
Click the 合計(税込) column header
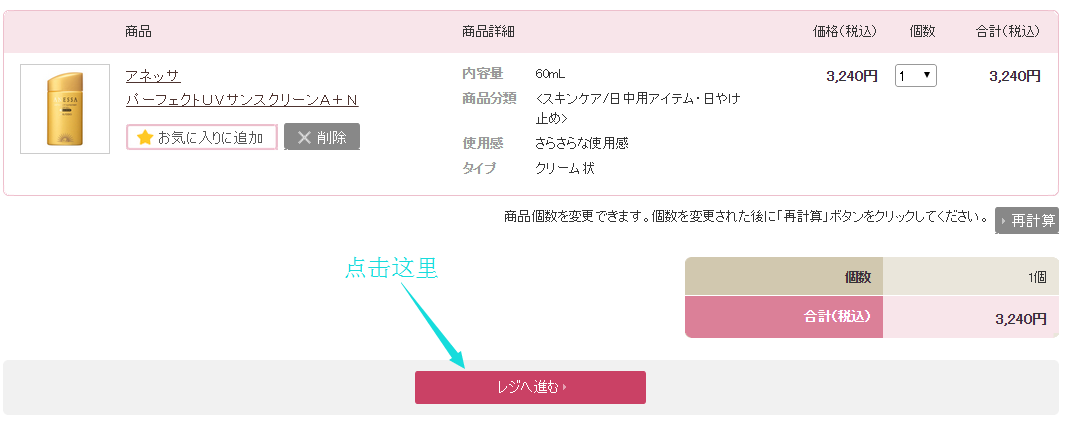1008,32
